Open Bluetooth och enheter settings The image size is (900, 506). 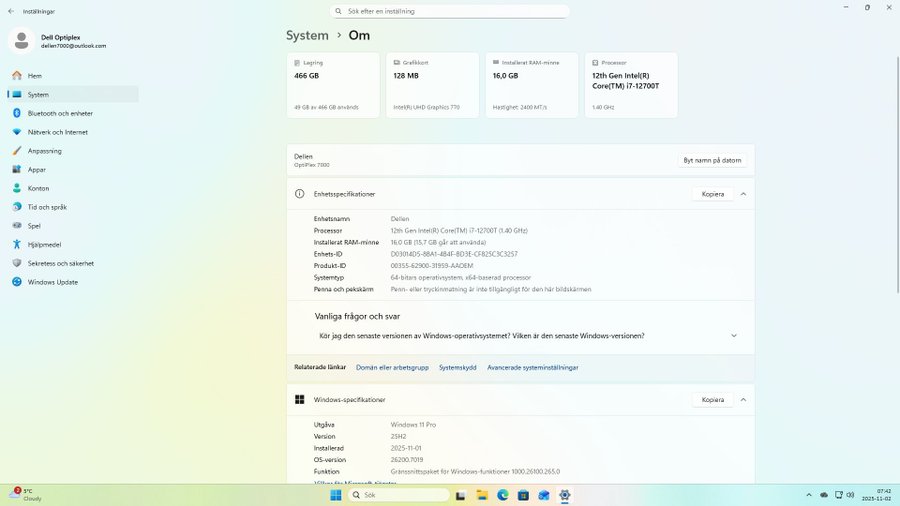coord(60,113)
